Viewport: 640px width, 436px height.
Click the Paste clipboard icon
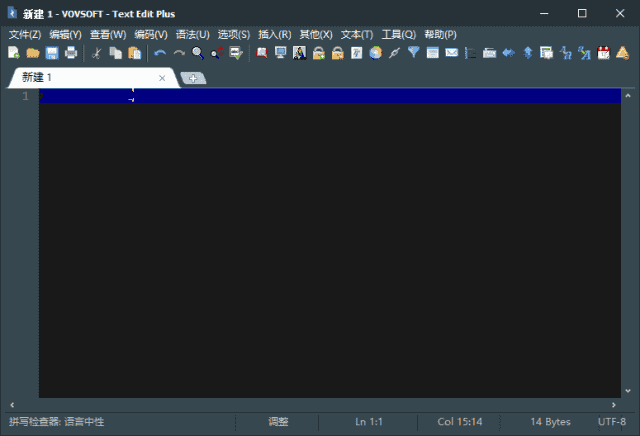pyautogui.click(x=134, y=53)
